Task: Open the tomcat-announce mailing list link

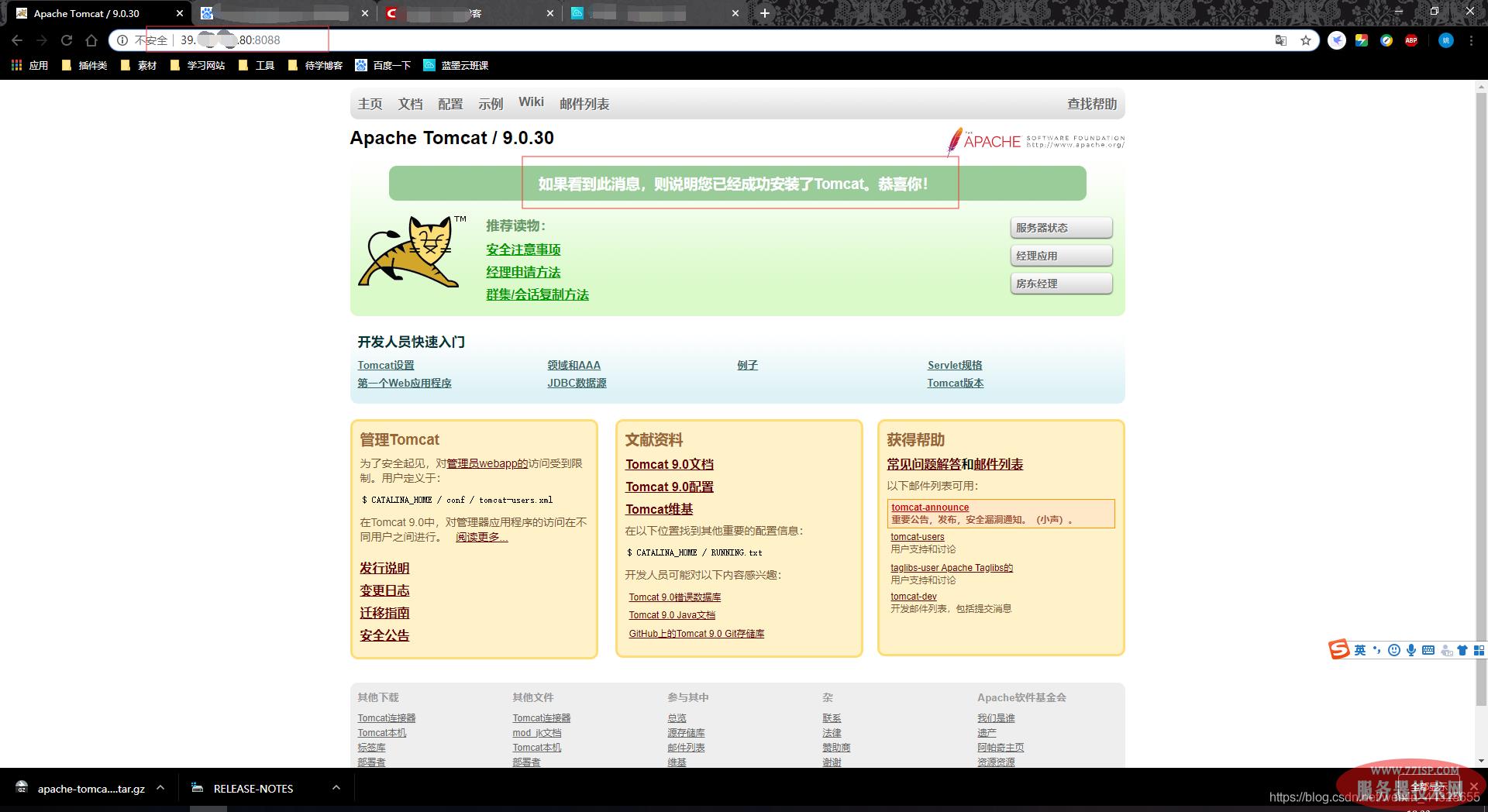Action: [x=930, y=507]
